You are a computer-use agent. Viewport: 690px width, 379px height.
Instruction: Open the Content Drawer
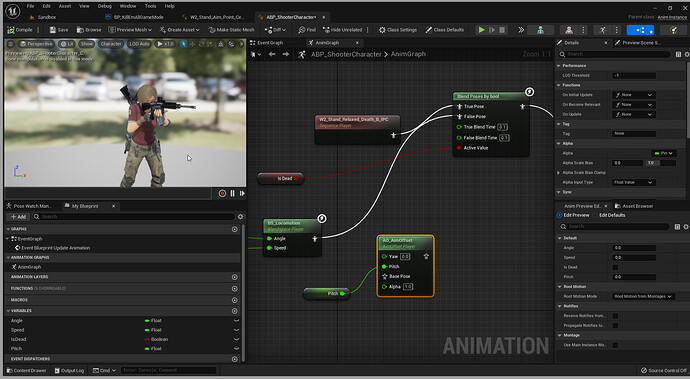[x=26, y=370]
